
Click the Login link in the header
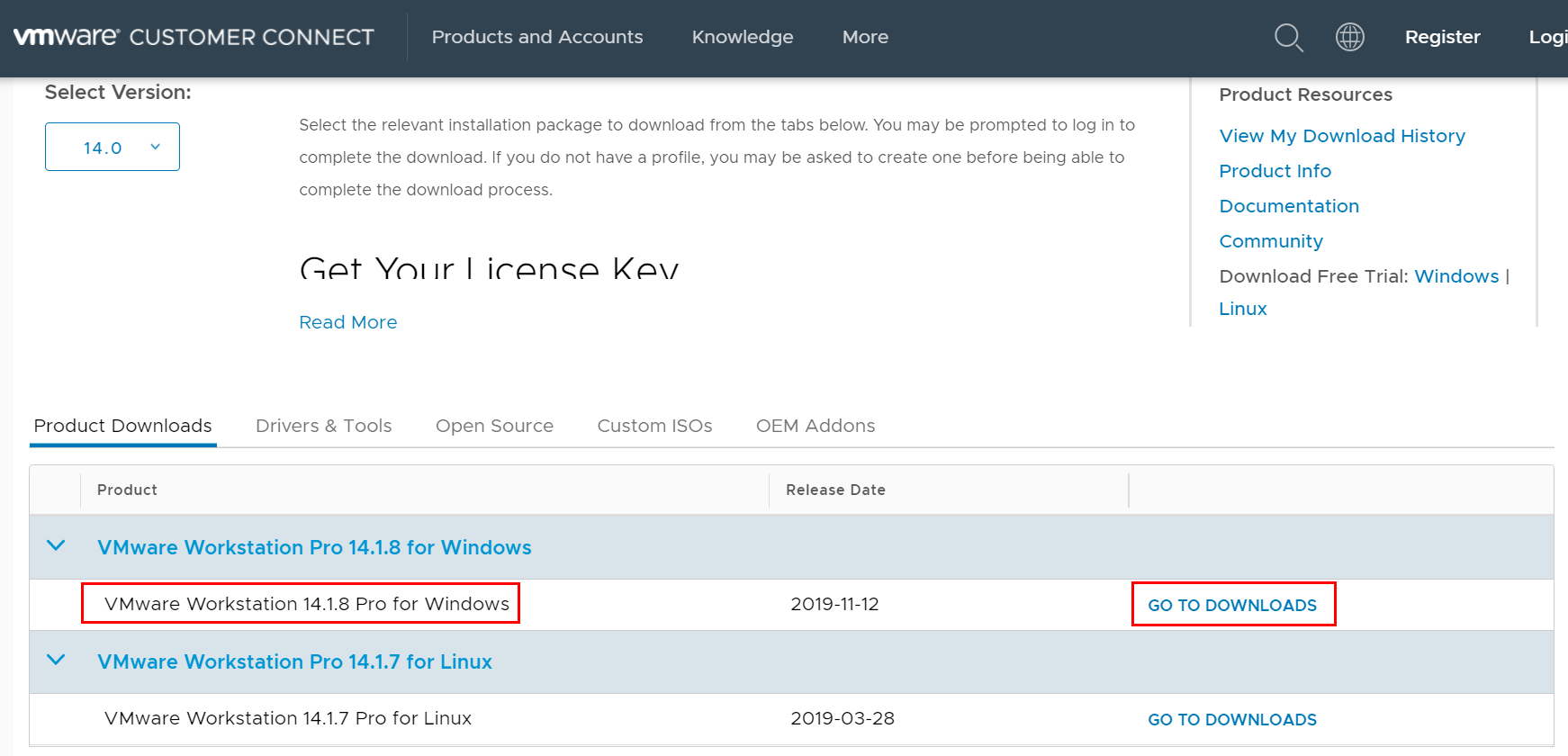[x=1548, y=37]
